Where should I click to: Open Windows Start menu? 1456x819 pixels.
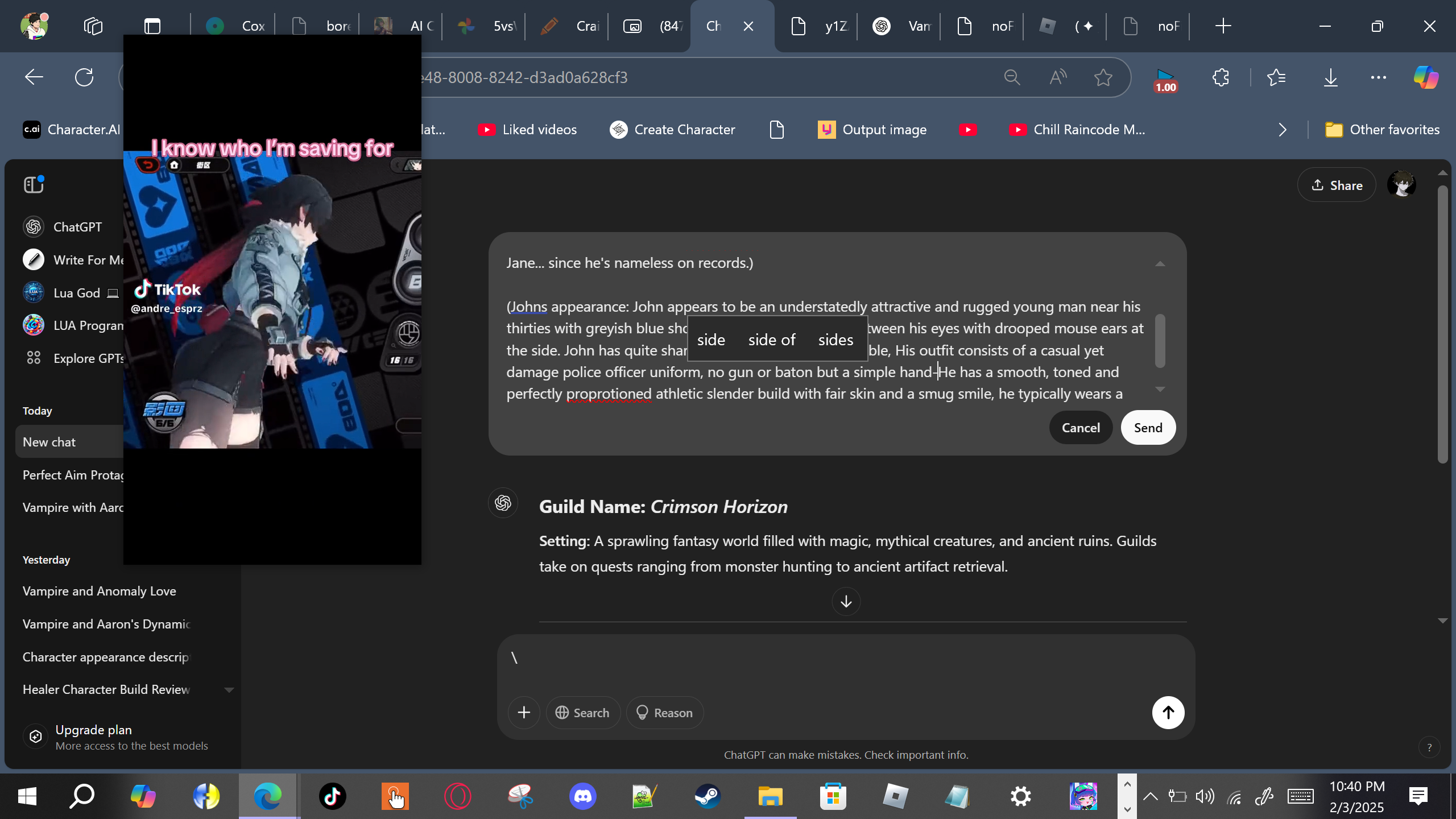[x=27, y=796]
